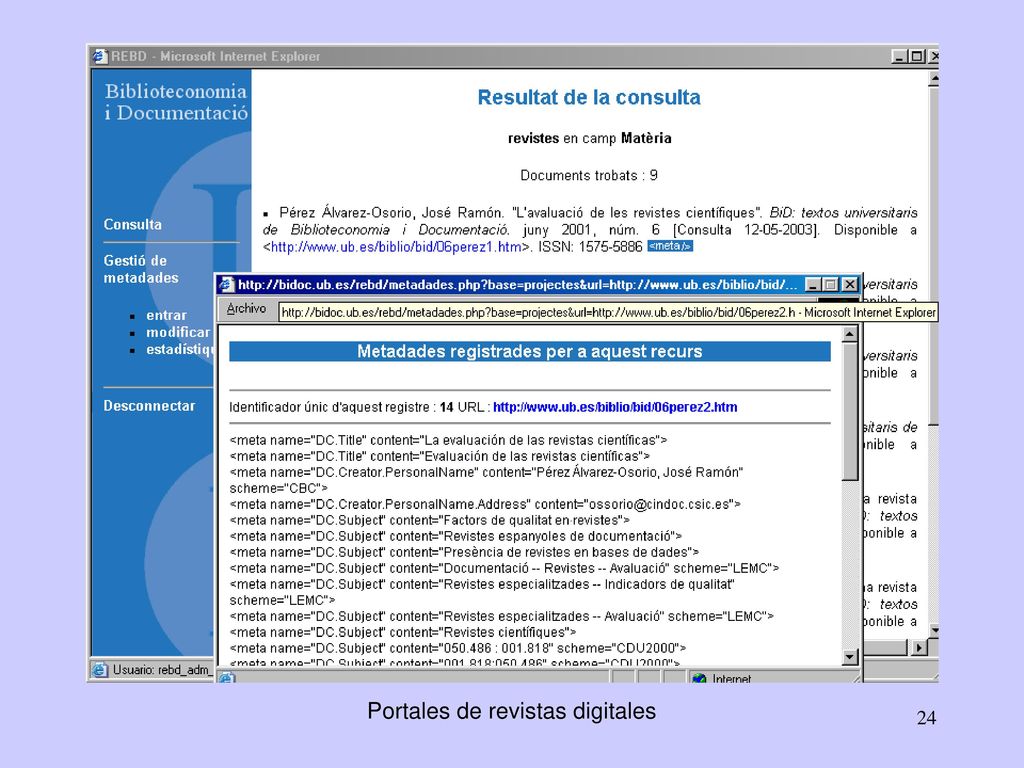This screenshot has height=768, width=1024.
Task: Click the REBD window's scrollbar up arrow
Action: point(934,79)
